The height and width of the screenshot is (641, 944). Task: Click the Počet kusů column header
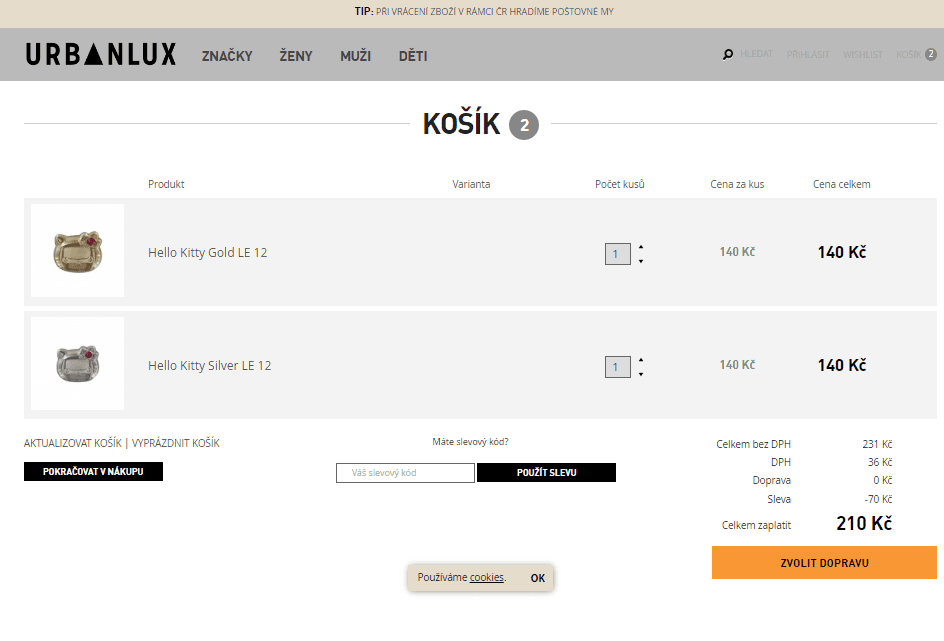click(x=620, y=184)
